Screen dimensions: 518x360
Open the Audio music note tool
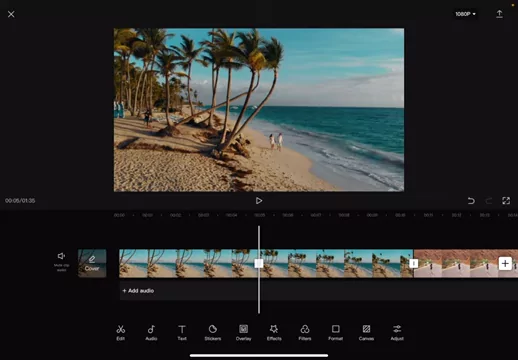point(151,333)
